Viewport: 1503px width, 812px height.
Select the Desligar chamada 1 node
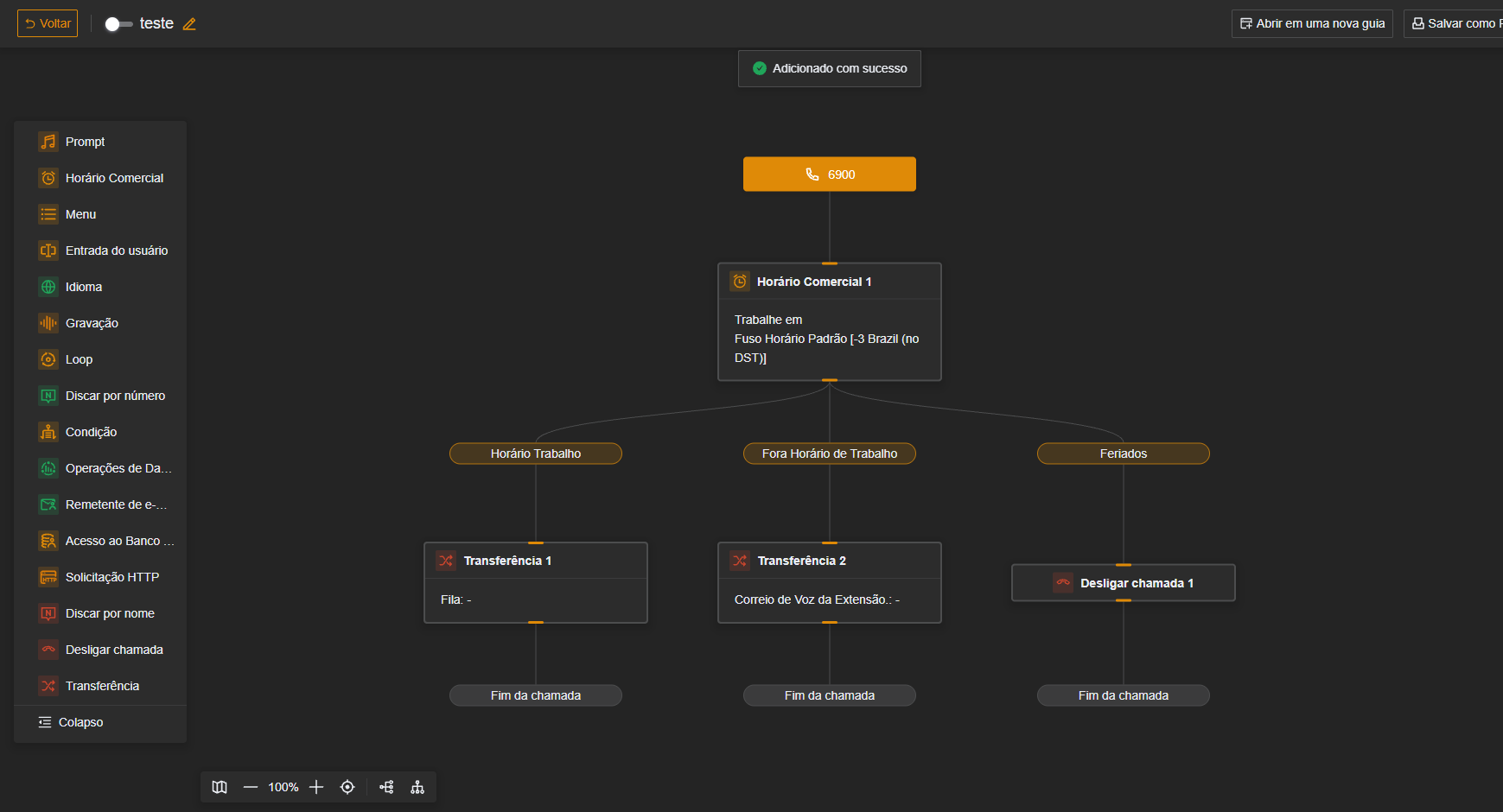point(1124,583)
